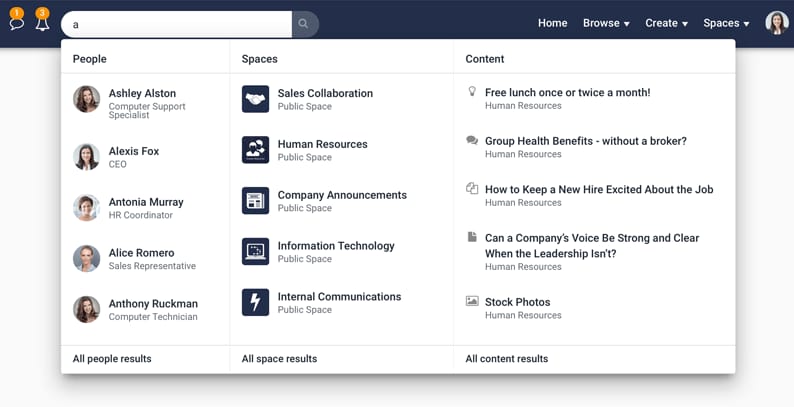Click the 'People' column header
Viewport: 794px width, 407px height.
[x=90, y=59]
